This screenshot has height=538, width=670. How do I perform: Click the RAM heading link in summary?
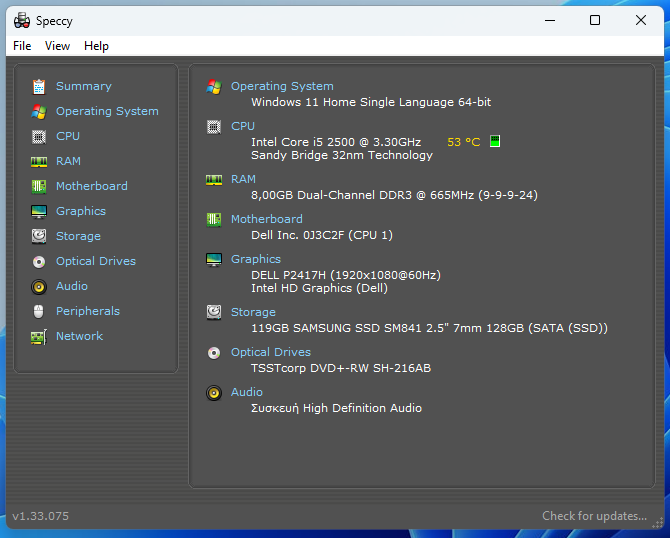[x=243, y=179]
